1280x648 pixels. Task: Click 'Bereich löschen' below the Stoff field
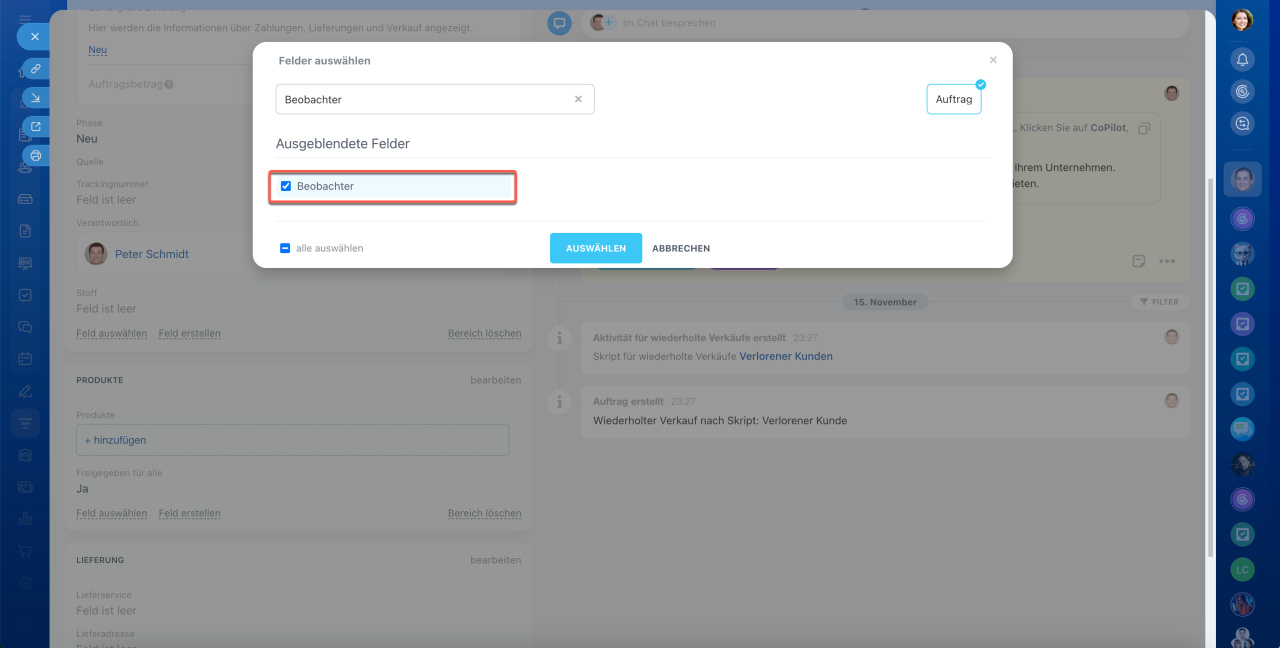[x=485, y=333]
